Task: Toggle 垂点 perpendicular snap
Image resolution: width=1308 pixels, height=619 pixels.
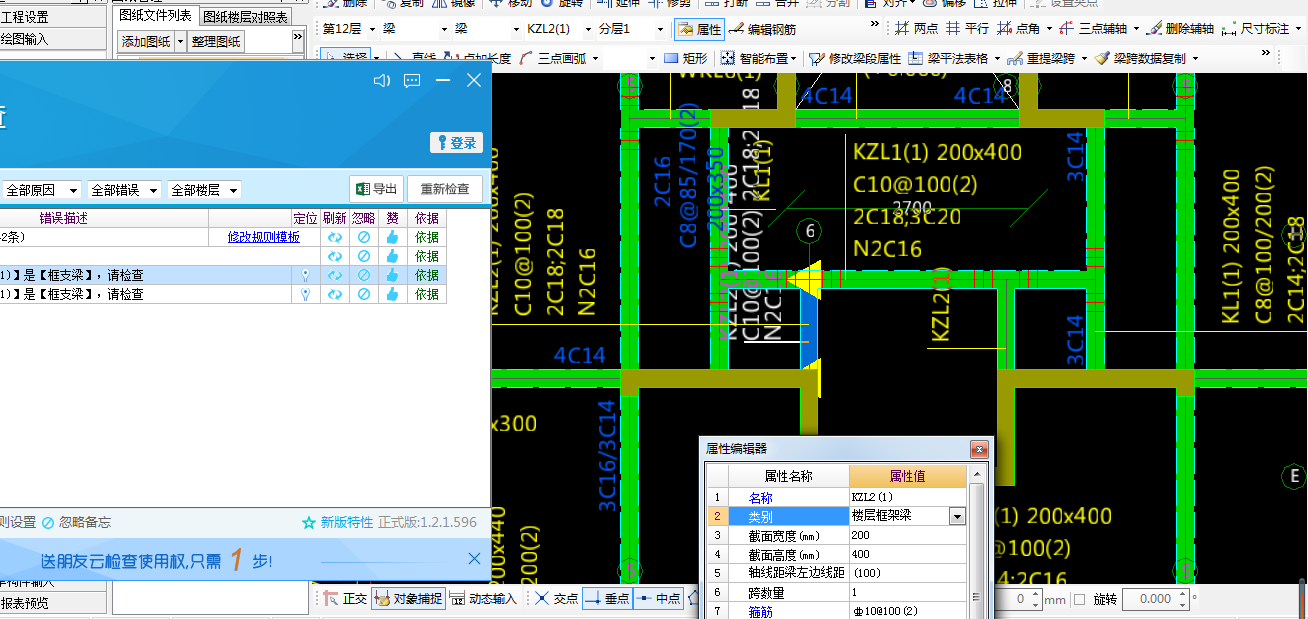Action: [x=607, y=598]
